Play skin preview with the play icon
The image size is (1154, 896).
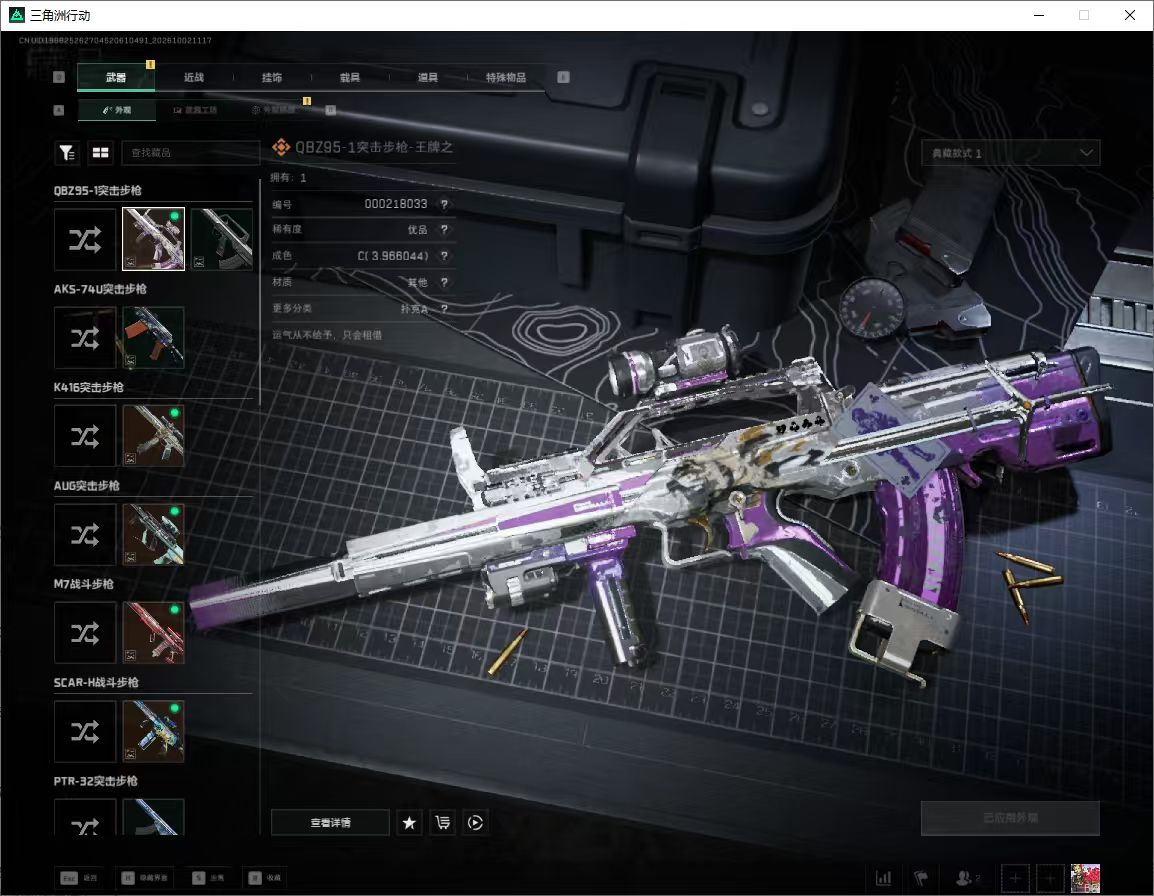475,822
